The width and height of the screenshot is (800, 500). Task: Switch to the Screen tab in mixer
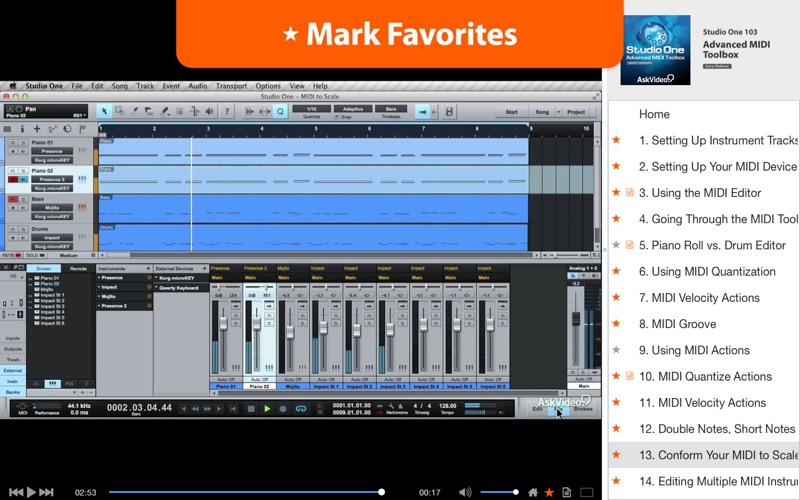tap(44, 268)
